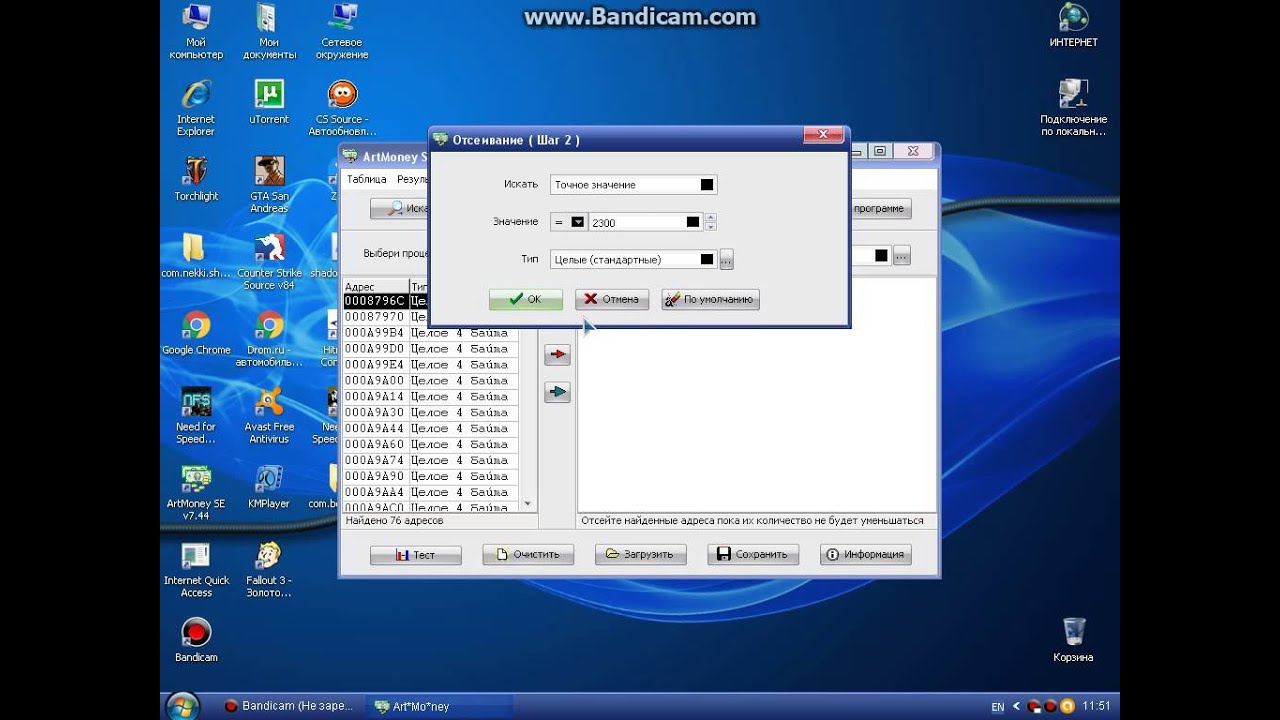
Task: Click the Значение input field containing 2300
Action: (637, 222)
